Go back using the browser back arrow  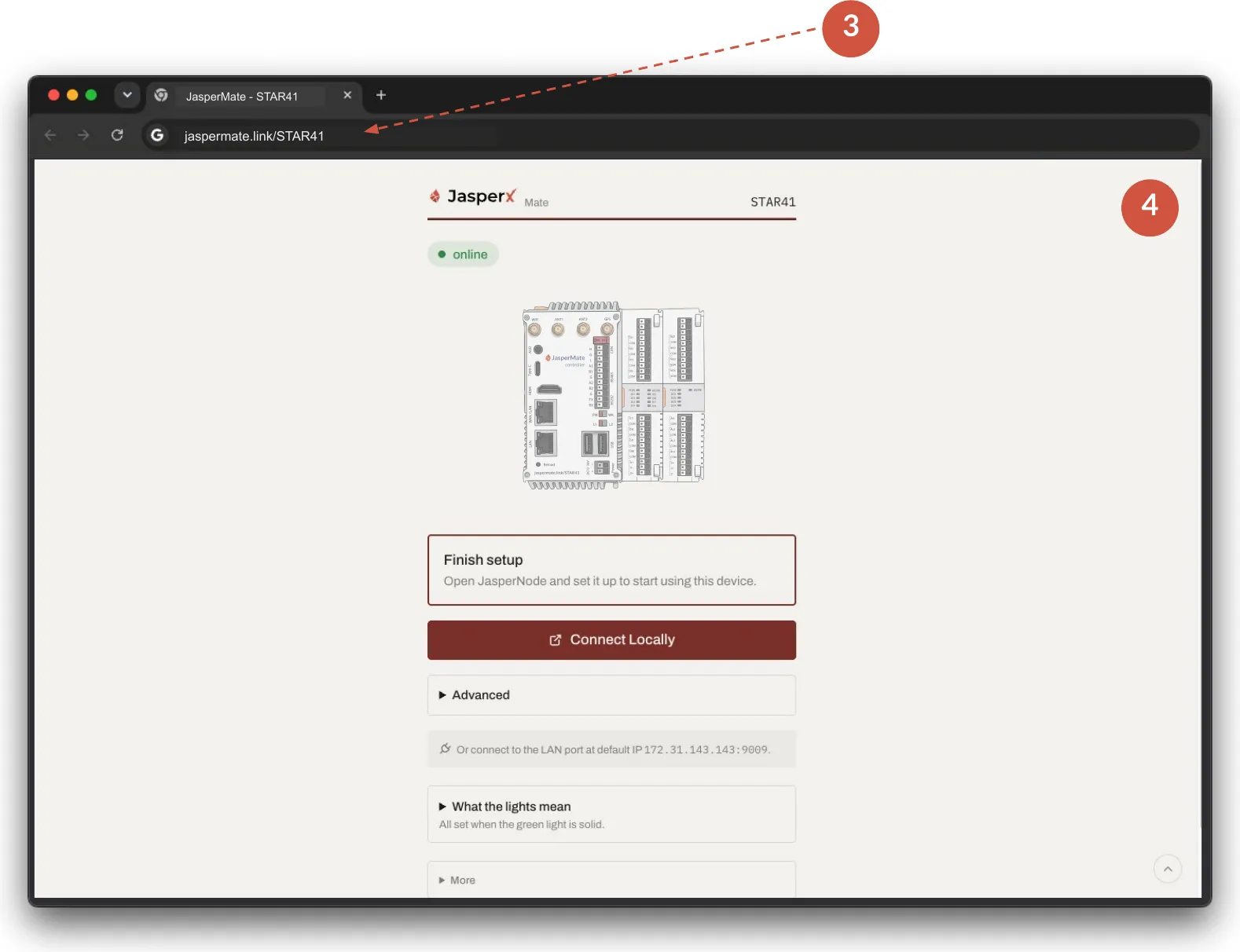click(50, 135)
